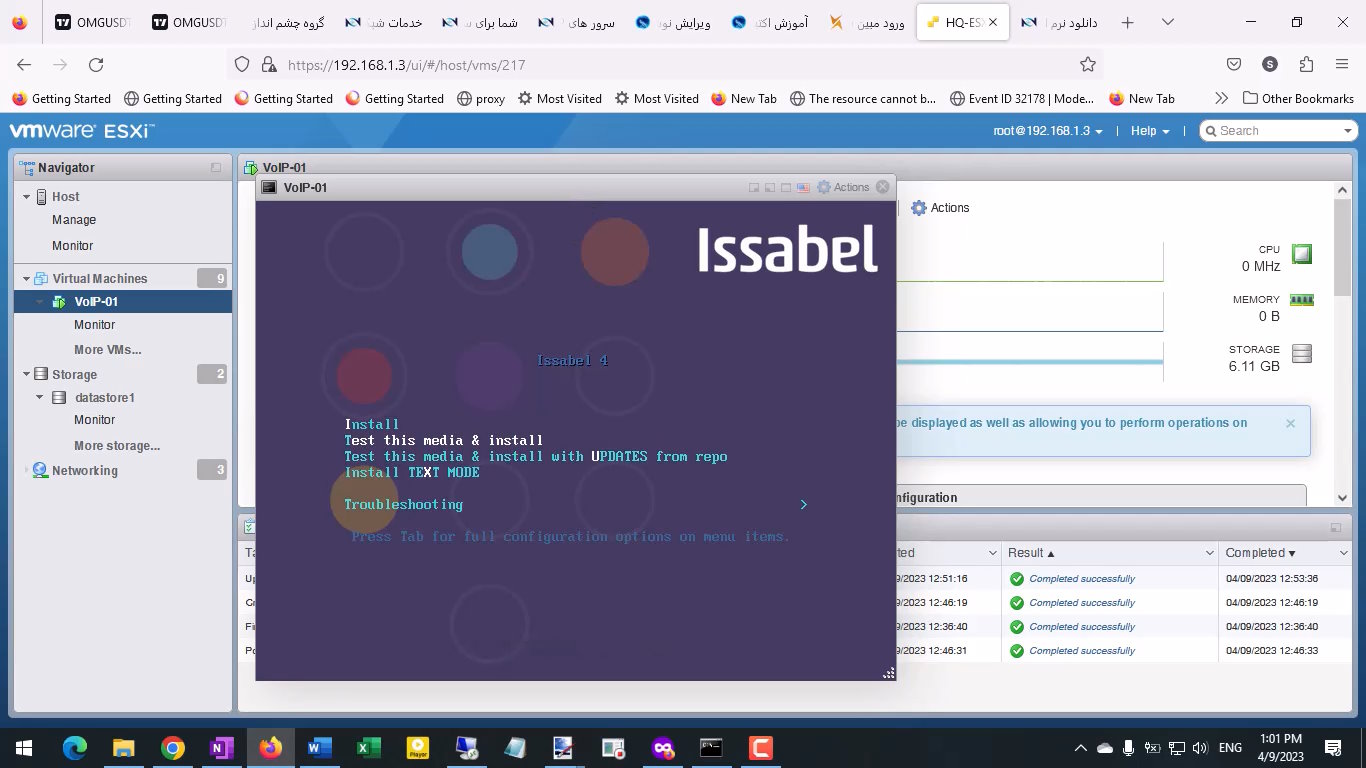Minimize the Navigator panel via its corner icon
The height and width of the screenshot is (768, 1366).
216,168
